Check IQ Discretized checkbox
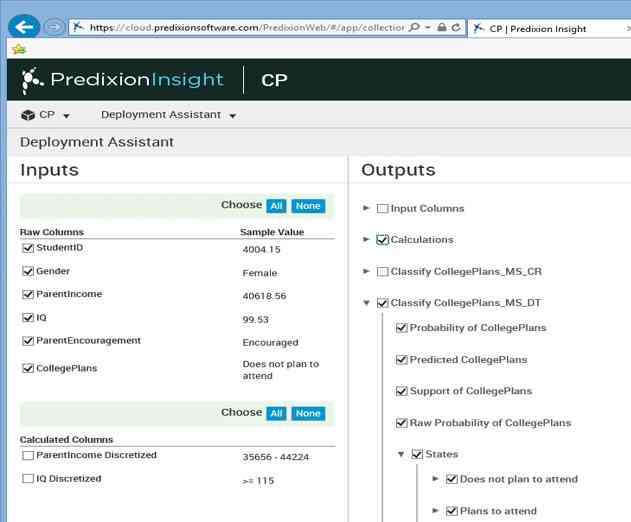This screenshot has height=522, width=631. point(28,479)
